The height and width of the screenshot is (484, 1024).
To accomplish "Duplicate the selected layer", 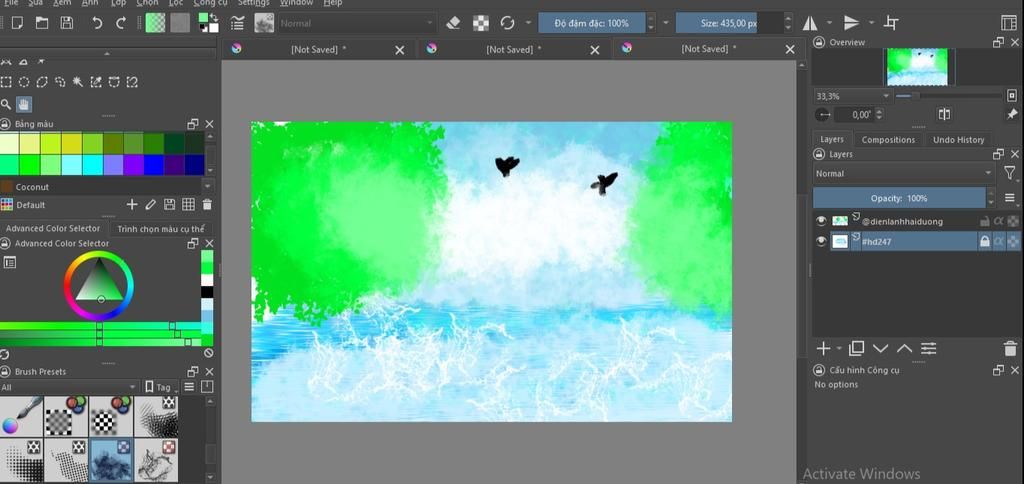I will pos(857,349).
